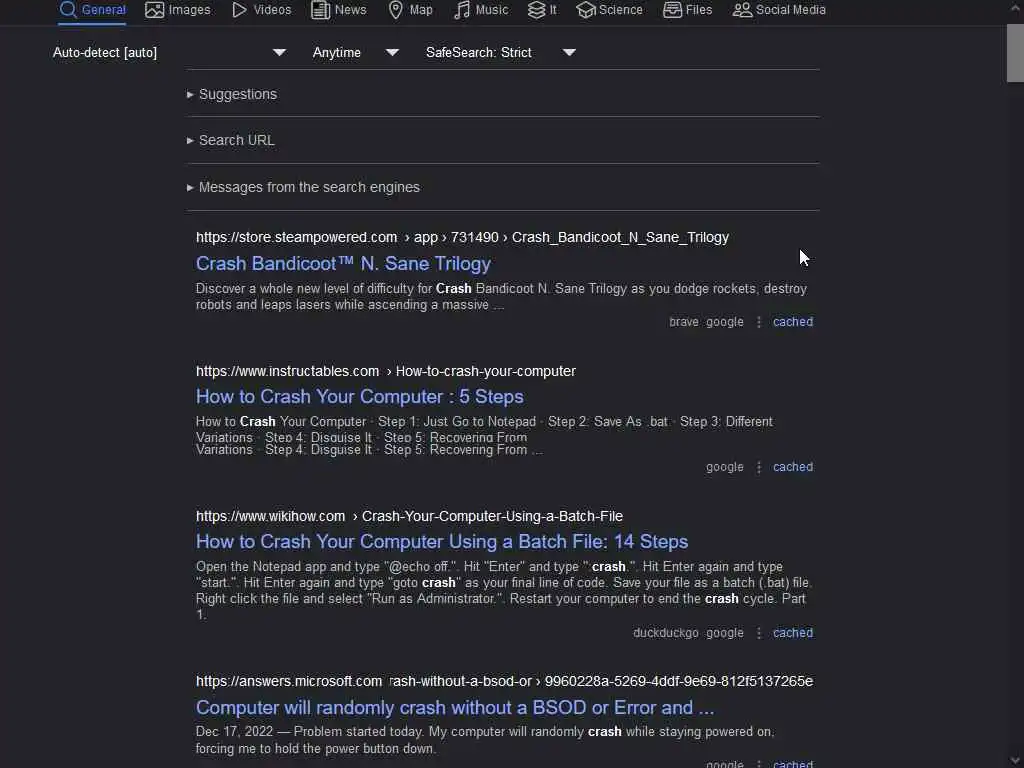Click the answers.microsoft.com URL text

289,681
